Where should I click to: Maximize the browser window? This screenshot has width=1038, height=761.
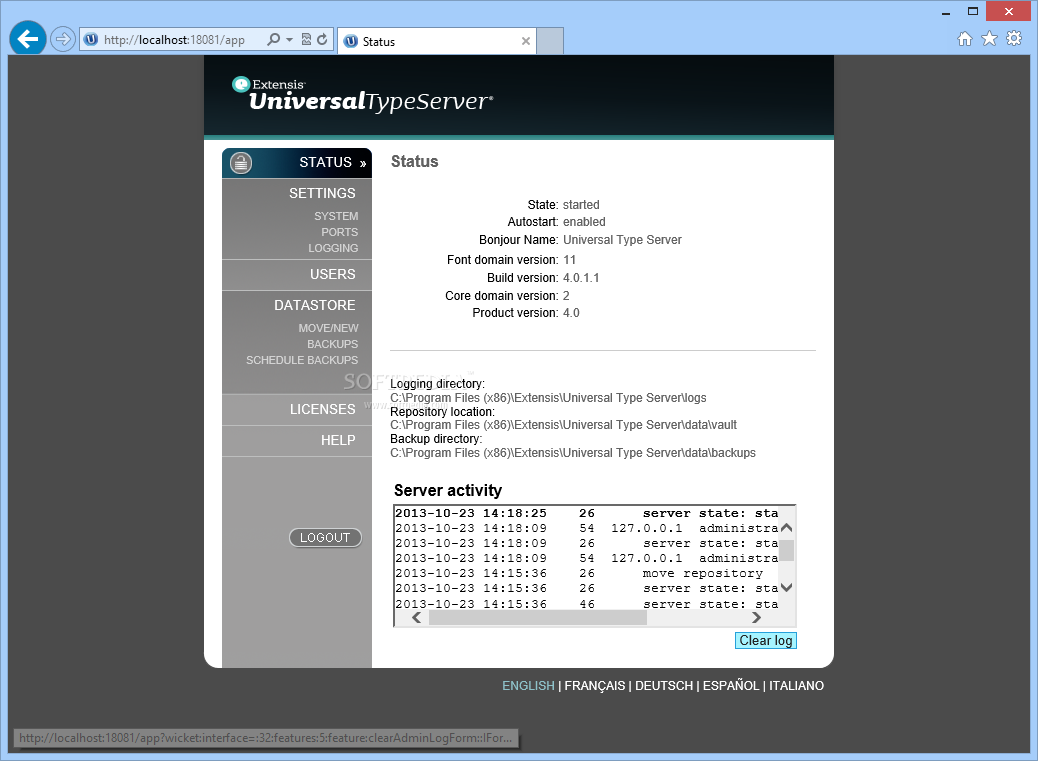click(x=972, y=11)
